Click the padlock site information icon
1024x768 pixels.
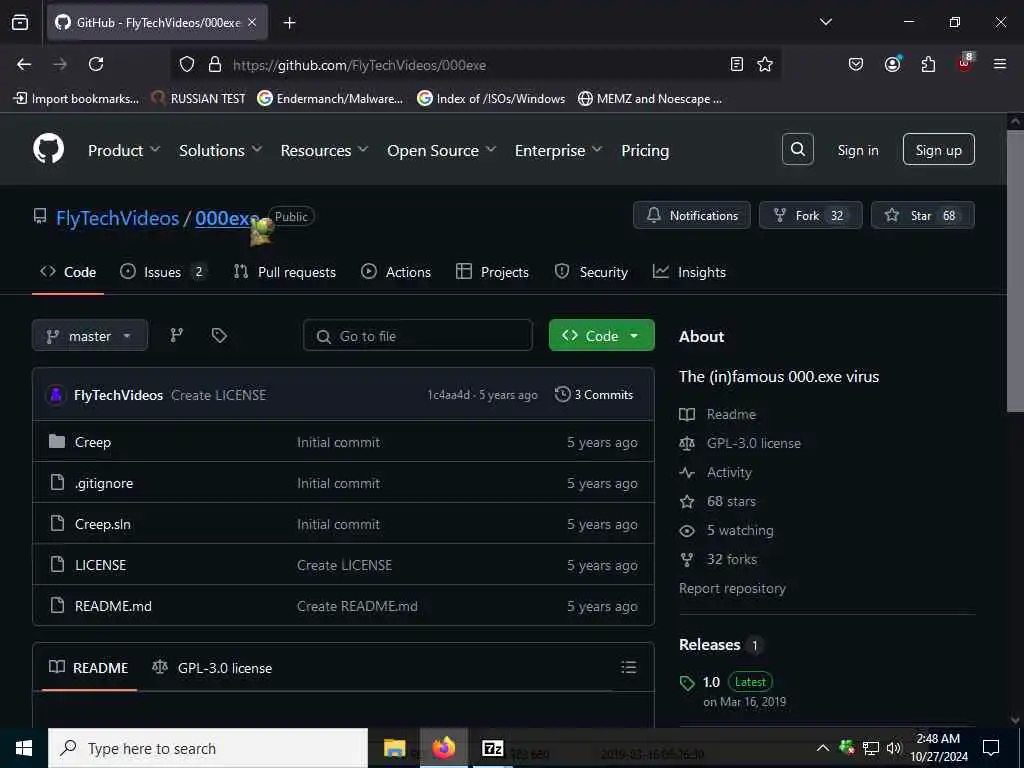[x=214, y=64]
